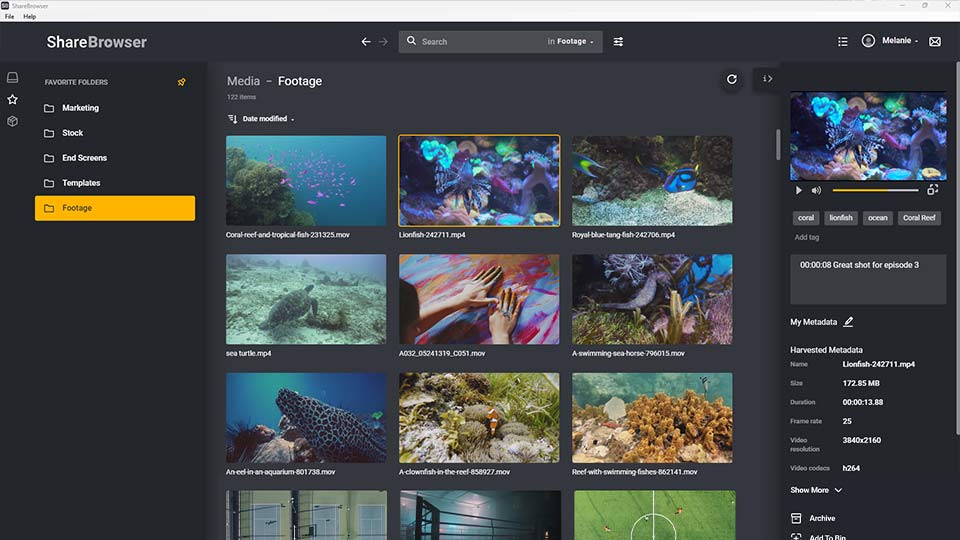960x540 pixels.
Task: Select the Reef-with-swimming-fishes thumbnail
Action: [x=652, y=418]
